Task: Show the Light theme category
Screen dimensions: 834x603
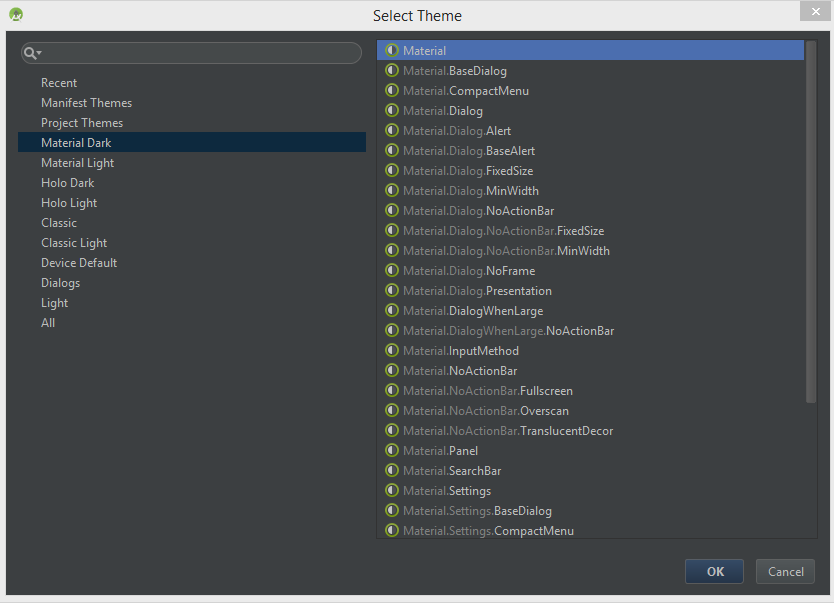Action: click(55, 303)
